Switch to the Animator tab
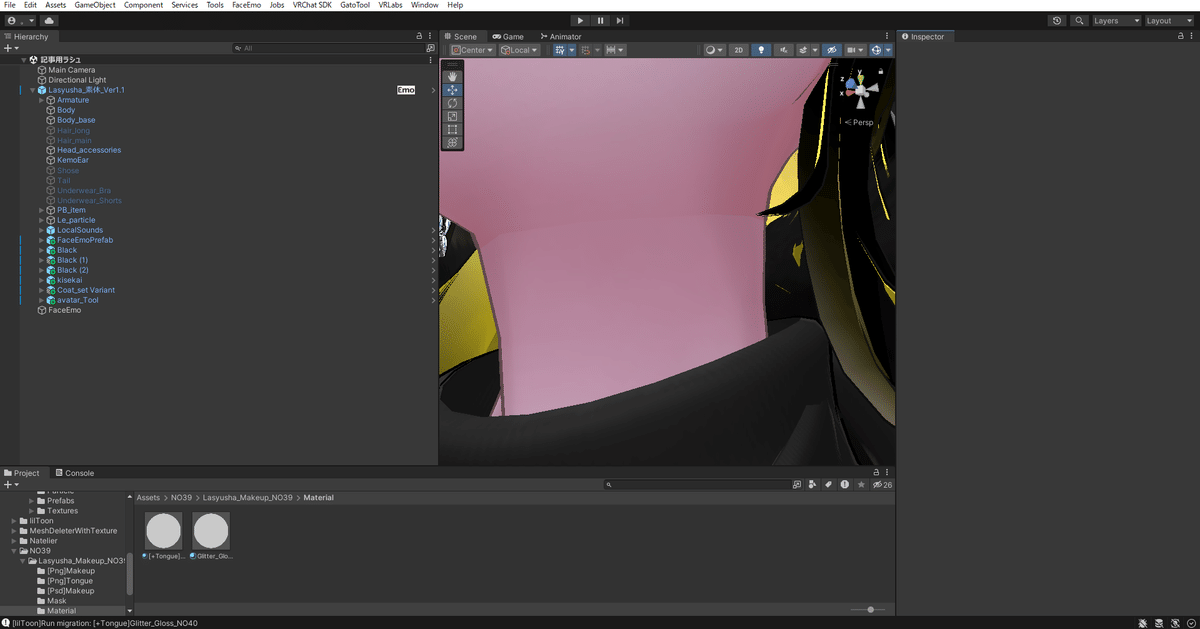Viewport: 1200px width, 629px height. [x=559, y=37]
